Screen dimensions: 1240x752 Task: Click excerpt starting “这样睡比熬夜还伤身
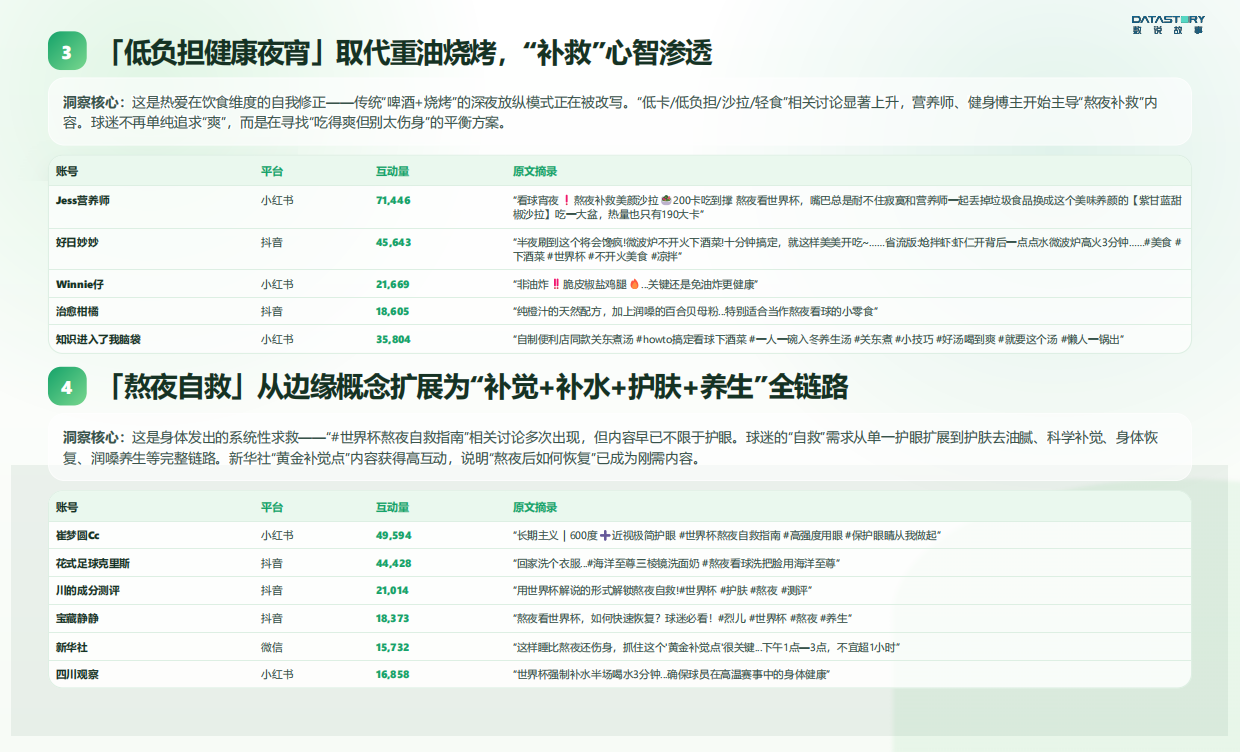pos(707,648)
